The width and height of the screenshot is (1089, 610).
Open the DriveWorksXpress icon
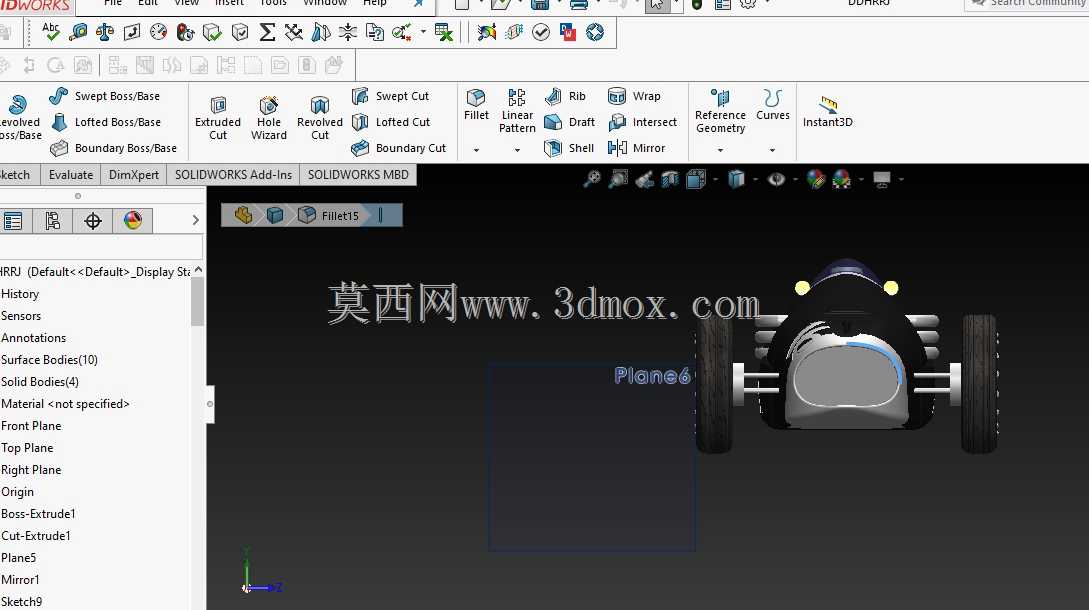(x=567, y=32)
